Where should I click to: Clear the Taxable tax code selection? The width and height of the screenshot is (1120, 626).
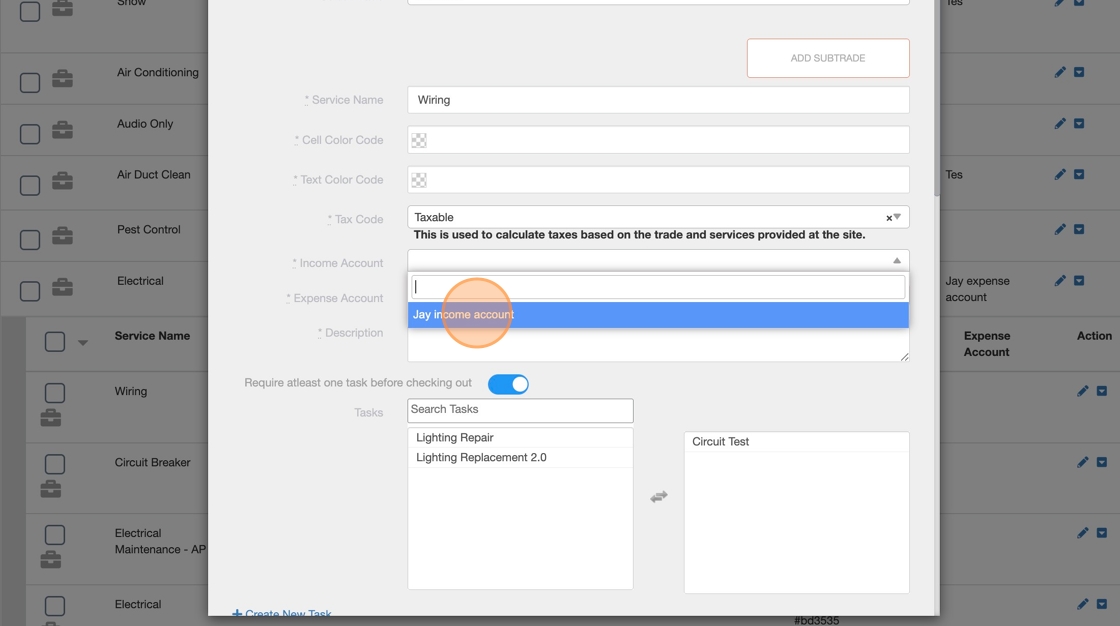(x=889, y=218)
